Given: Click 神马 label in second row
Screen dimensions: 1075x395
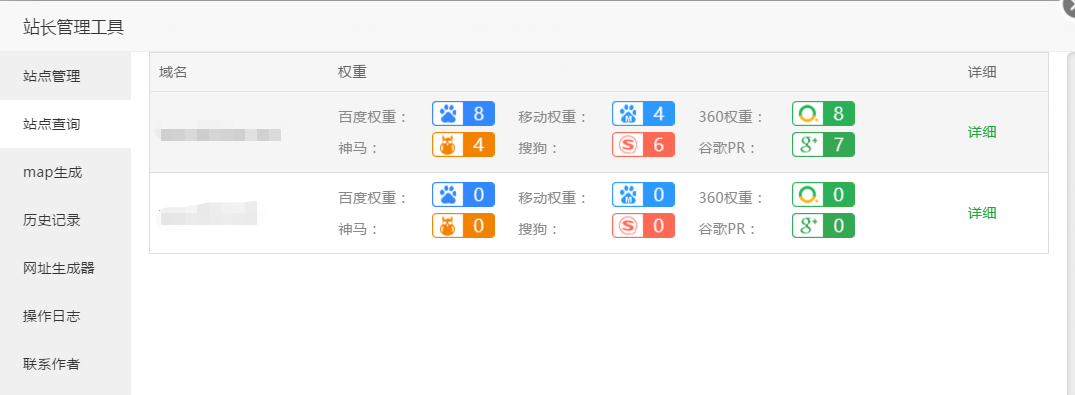Looking at the screenshot, I should click(359, 229).
